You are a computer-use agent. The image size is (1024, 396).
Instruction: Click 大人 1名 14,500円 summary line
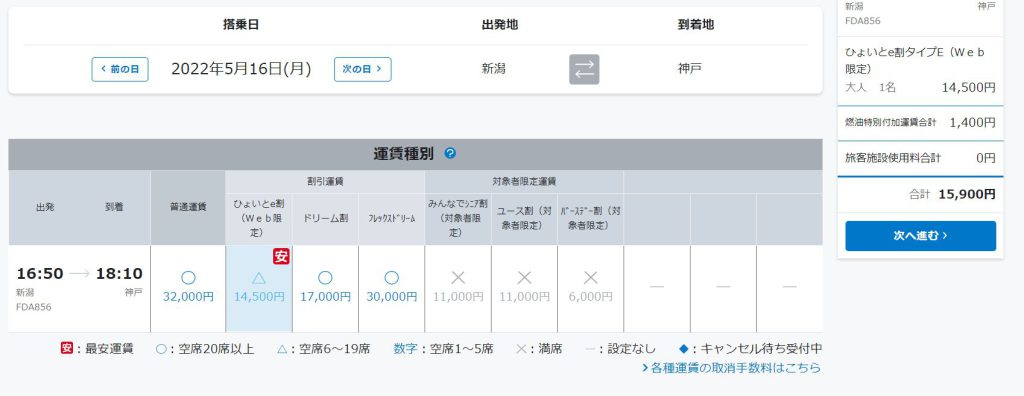point(920,88)
